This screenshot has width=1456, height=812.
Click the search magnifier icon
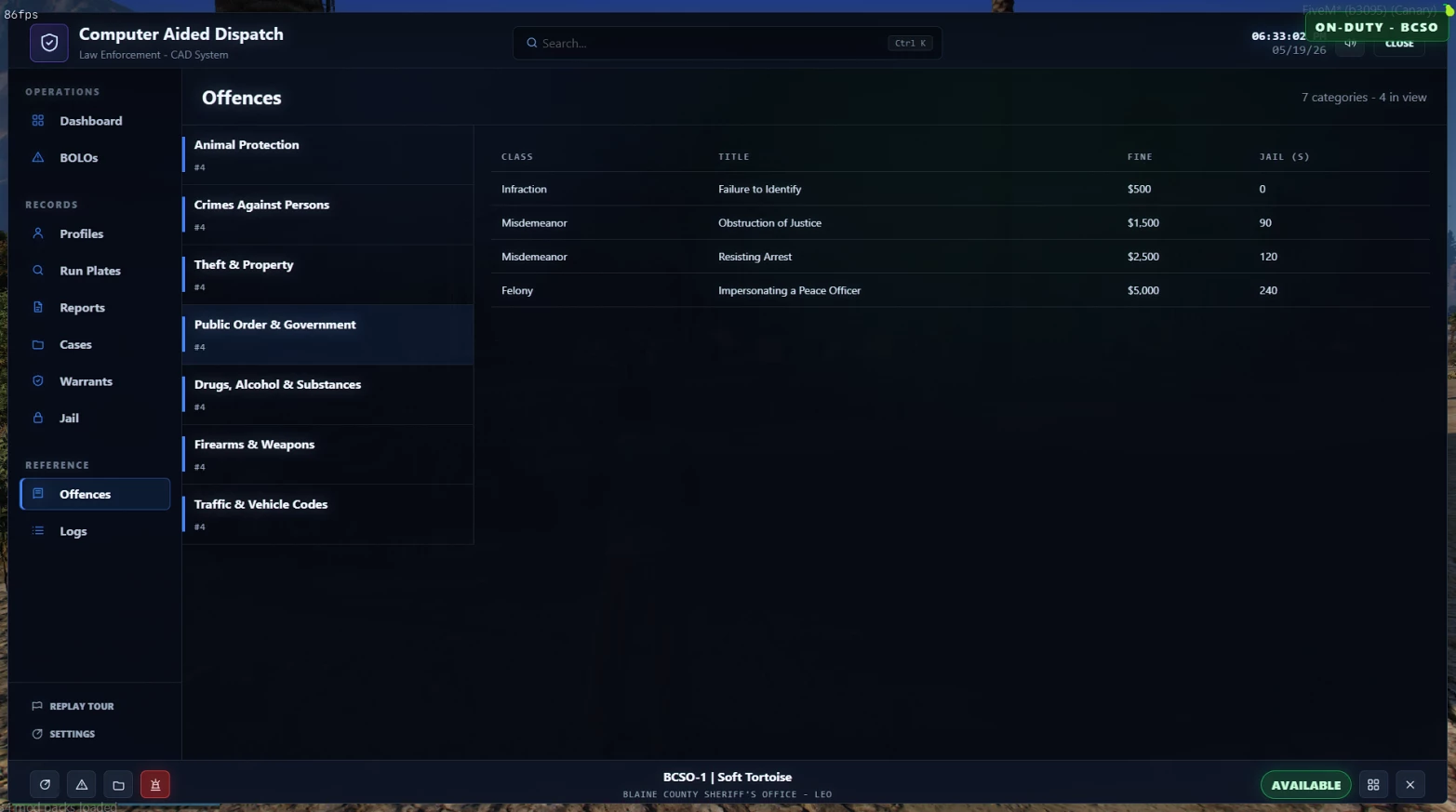532,43
